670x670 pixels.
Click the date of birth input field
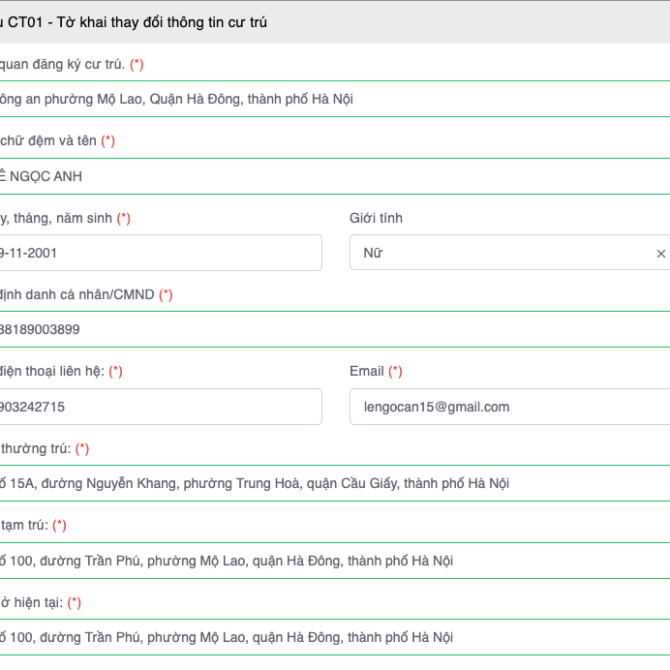160,253
